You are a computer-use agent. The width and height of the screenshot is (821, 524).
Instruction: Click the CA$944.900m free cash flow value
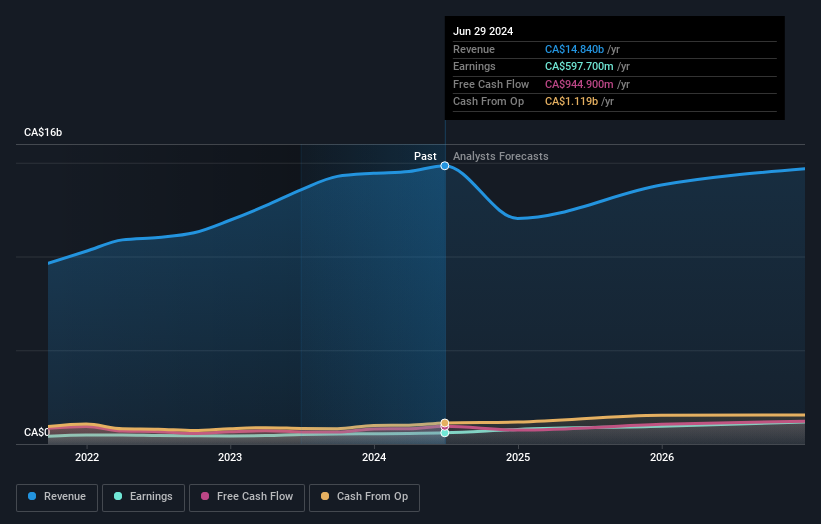(x=579, y=84)
